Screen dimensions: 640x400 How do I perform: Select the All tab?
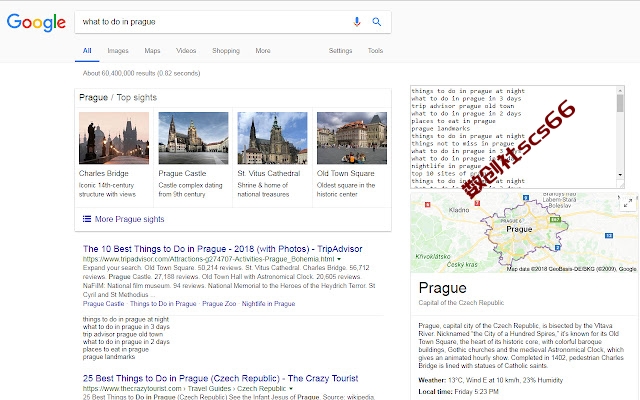87,51
